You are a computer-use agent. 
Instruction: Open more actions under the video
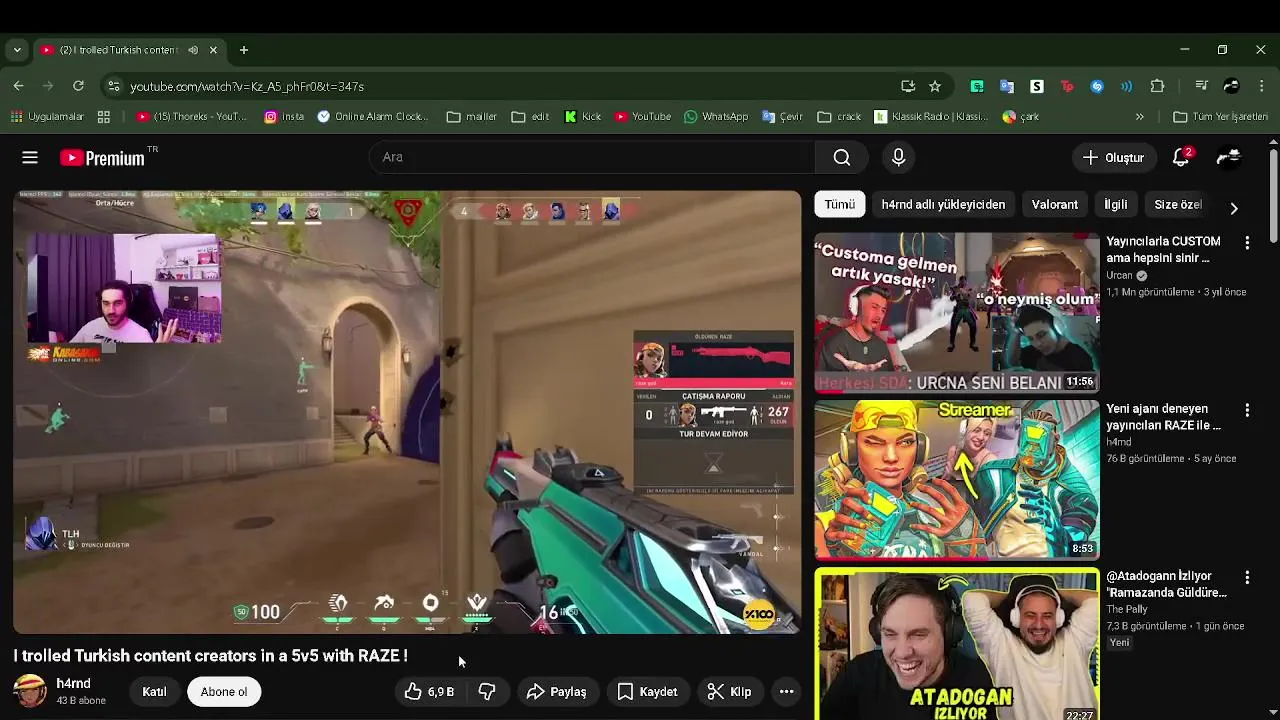tap(787, 692)
